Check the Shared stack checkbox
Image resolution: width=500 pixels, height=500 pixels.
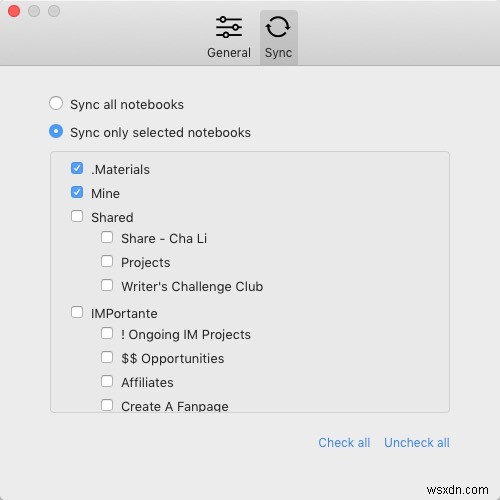pyautogui.click(x=77, y=216)
